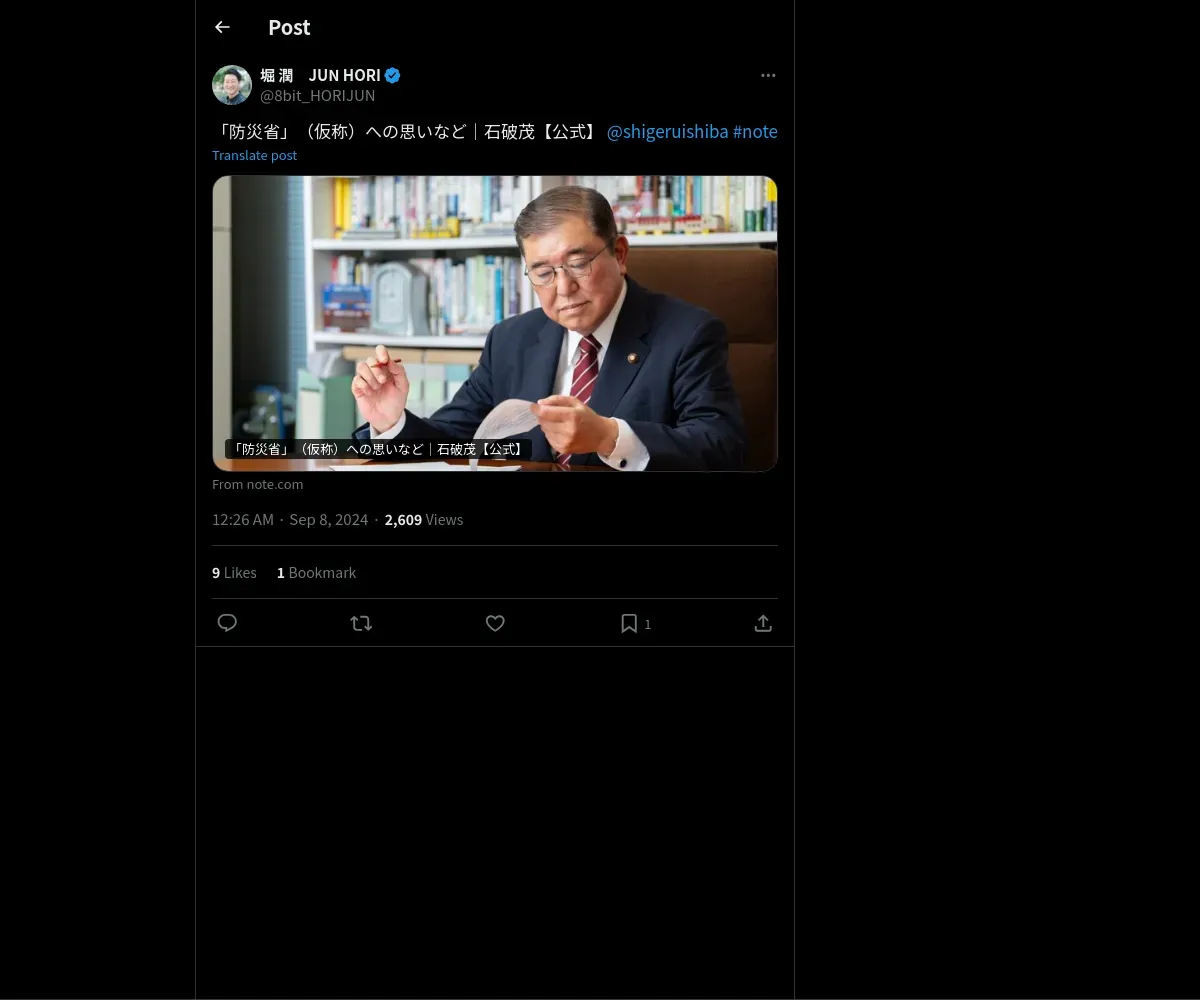Open the note.com article preview image
This screenshot has width=1200, height=1000.
(x=495, y=323)
